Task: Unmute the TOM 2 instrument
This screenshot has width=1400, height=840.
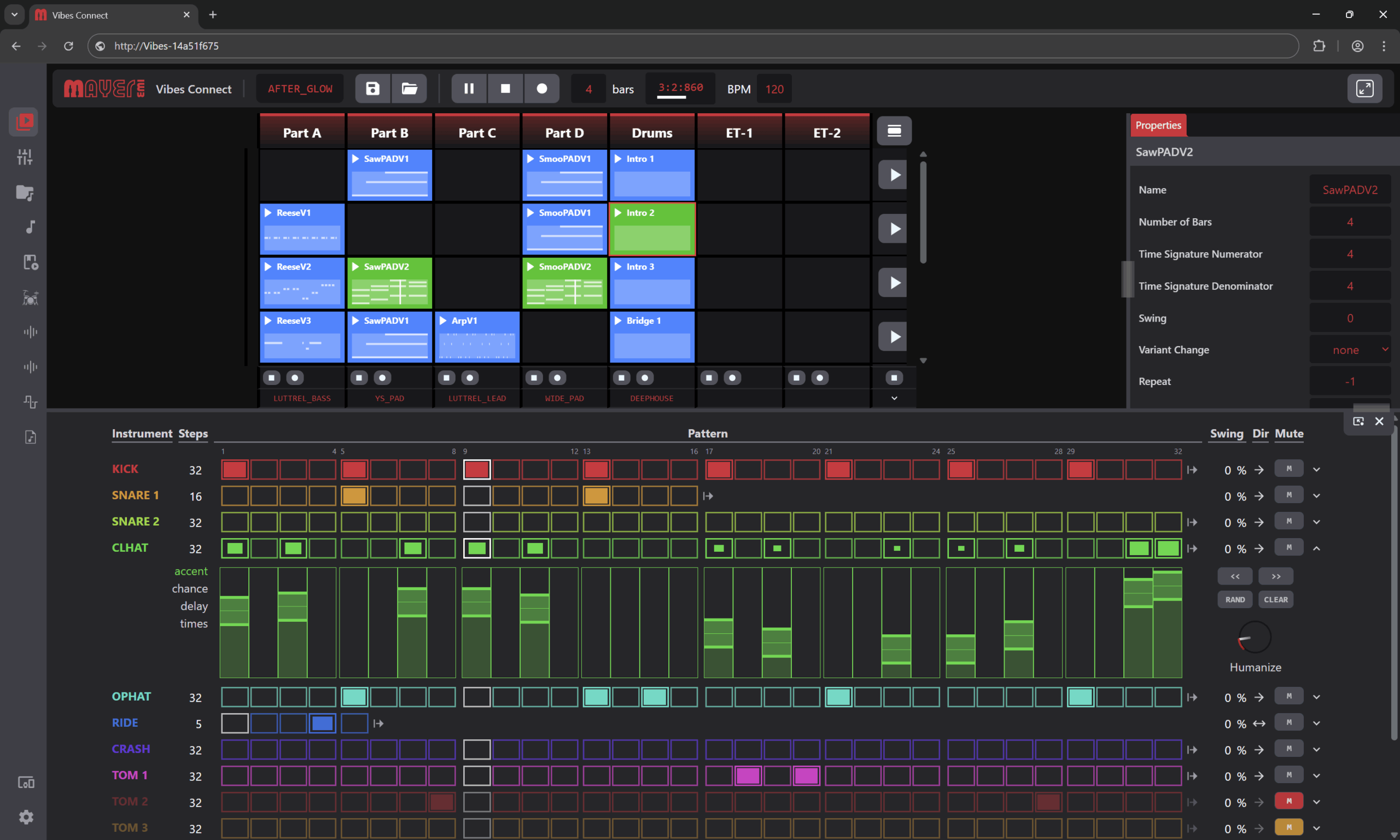Action: [x=1288, y=801]
